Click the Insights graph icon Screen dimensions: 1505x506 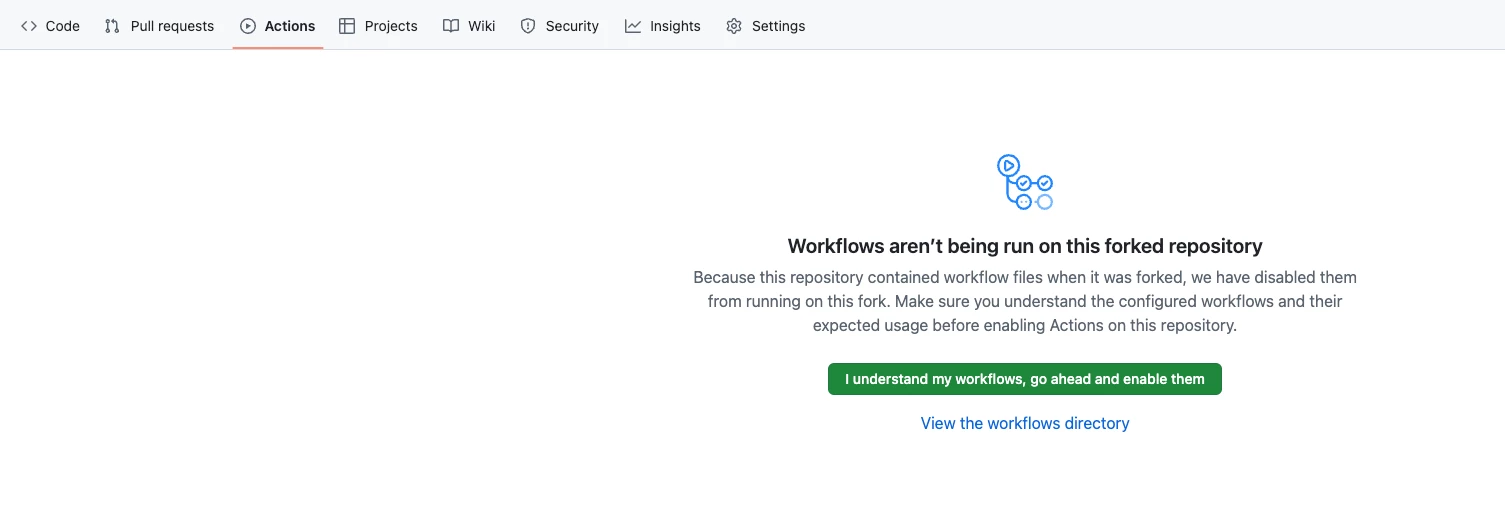pos(633,26)
